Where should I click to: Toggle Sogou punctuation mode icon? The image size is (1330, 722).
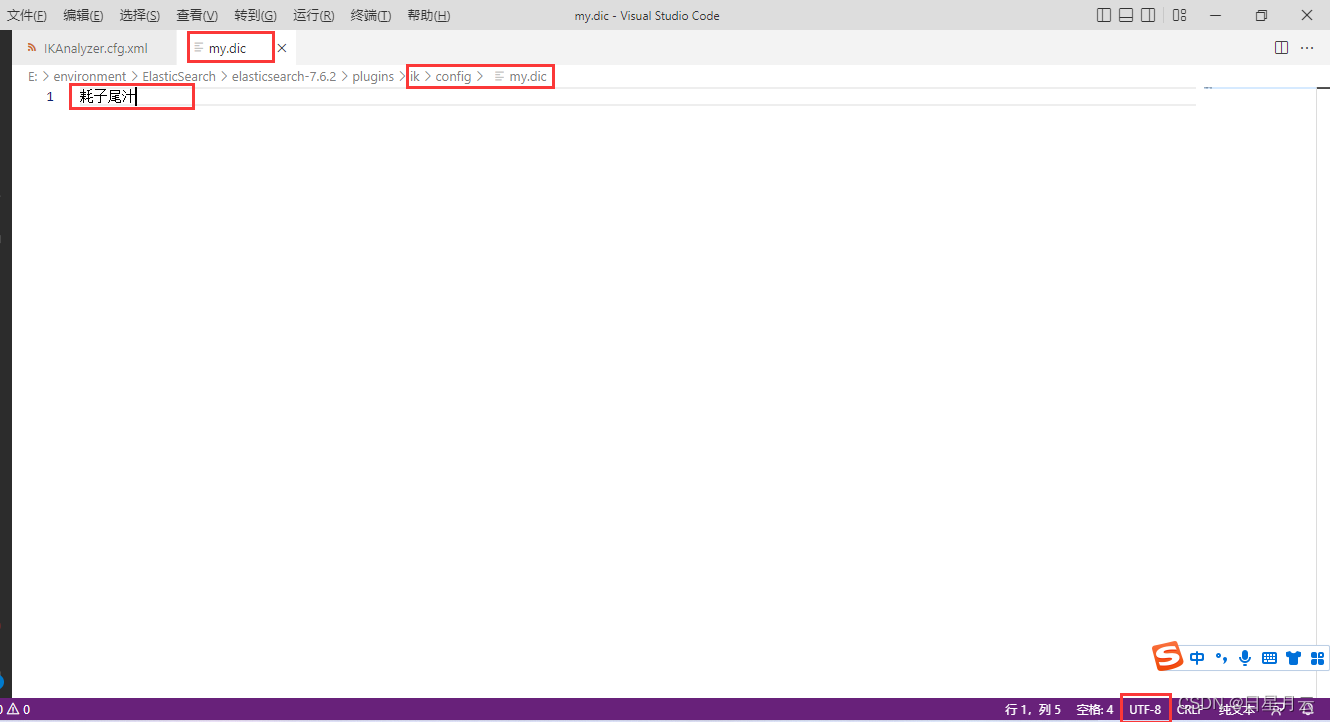(1221, 658)
